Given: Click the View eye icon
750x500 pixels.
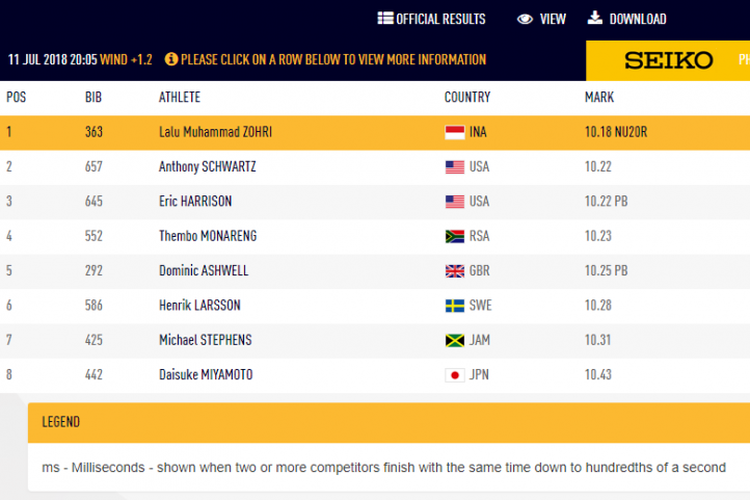Looking at the screenshot, I should pos(525,18).
